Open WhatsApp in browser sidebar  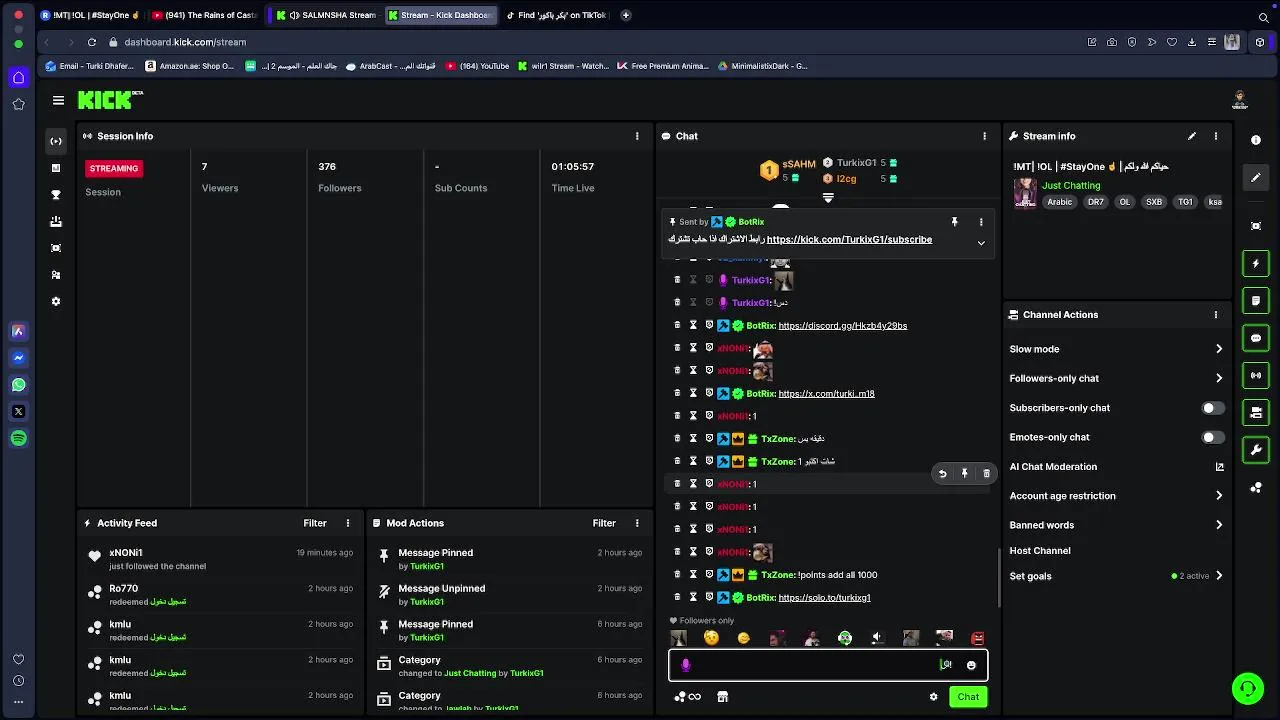click(18, 384)
